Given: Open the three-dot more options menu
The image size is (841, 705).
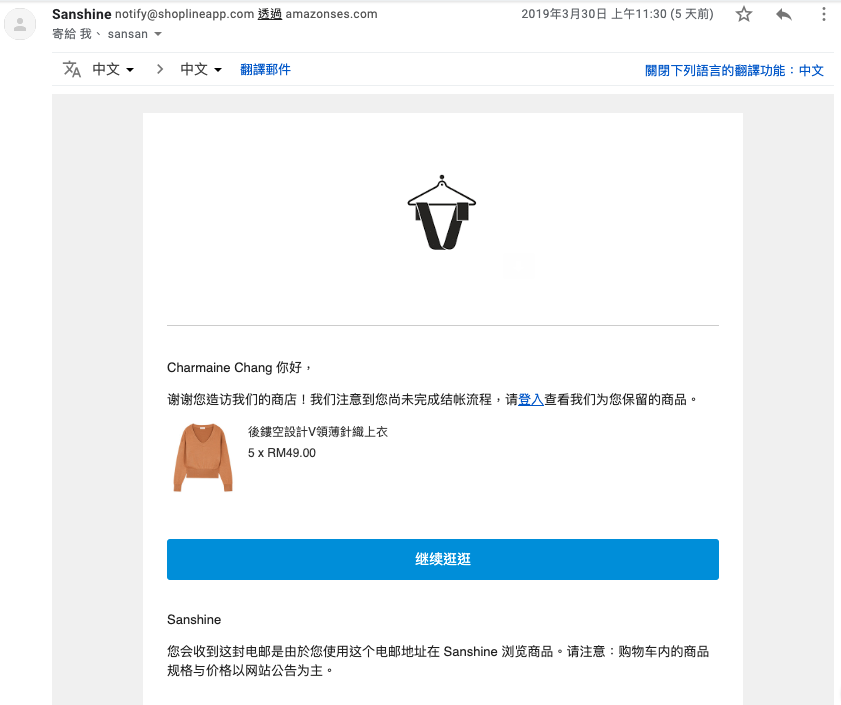Looking at the screenshot, I should click(823, 14).
